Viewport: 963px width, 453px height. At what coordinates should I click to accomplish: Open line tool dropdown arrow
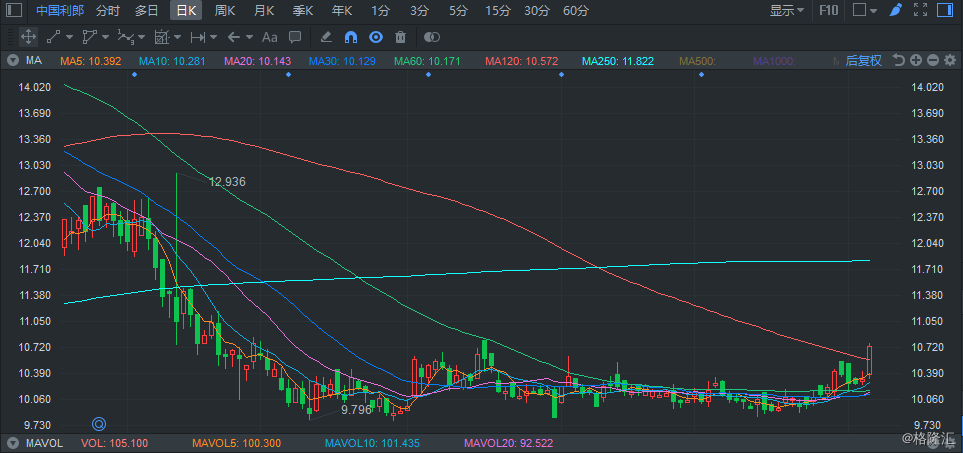[69, 37]
